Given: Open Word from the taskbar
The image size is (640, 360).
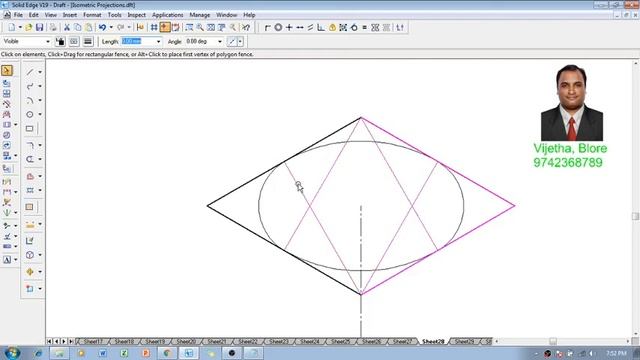Looking at the screenshot, I should tap(102, 353).
